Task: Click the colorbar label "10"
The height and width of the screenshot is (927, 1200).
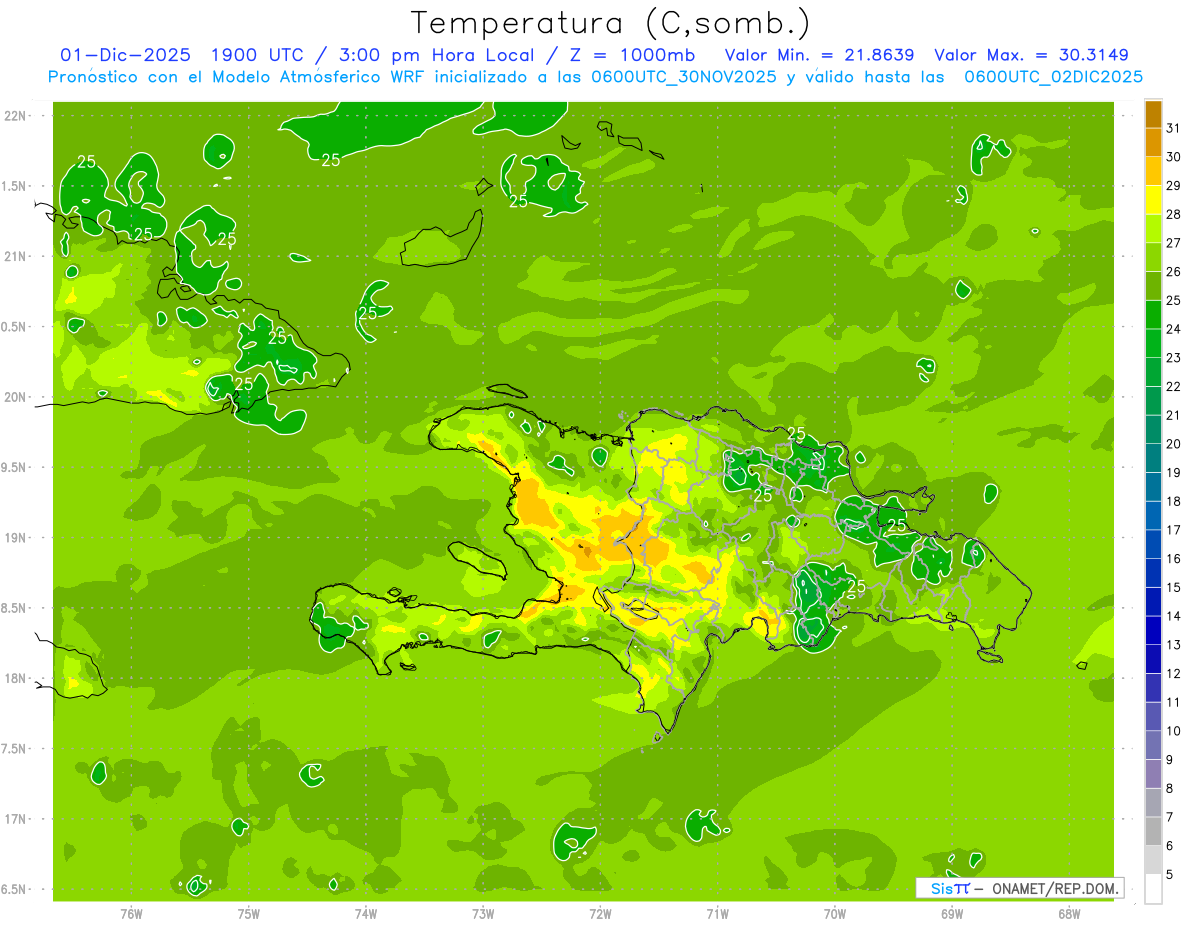Action: coord(1174,731)
